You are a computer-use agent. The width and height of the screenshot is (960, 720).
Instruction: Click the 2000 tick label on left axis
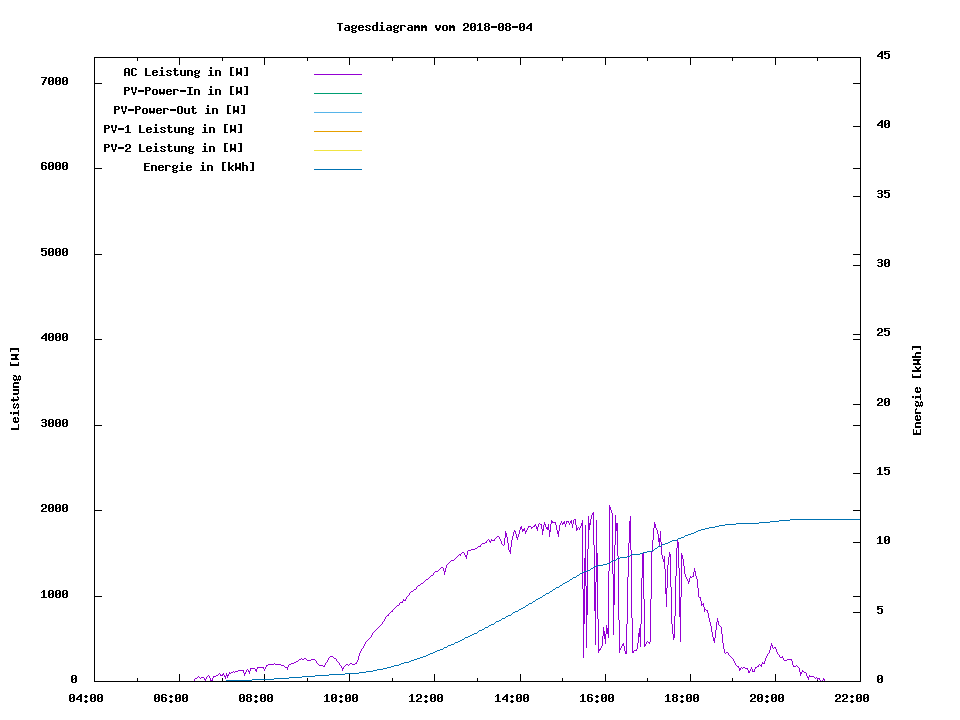[54, 509]
